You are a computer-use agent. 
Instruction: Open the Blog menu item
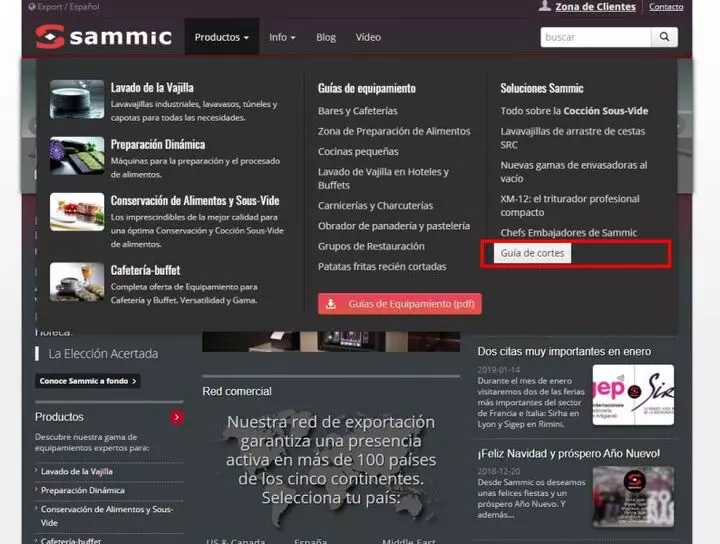click(x=326, y=37)
